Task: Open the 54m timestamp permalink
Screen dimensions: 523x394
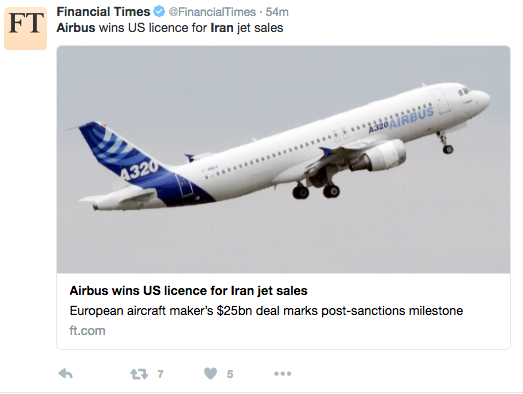Action: [277, 12]
